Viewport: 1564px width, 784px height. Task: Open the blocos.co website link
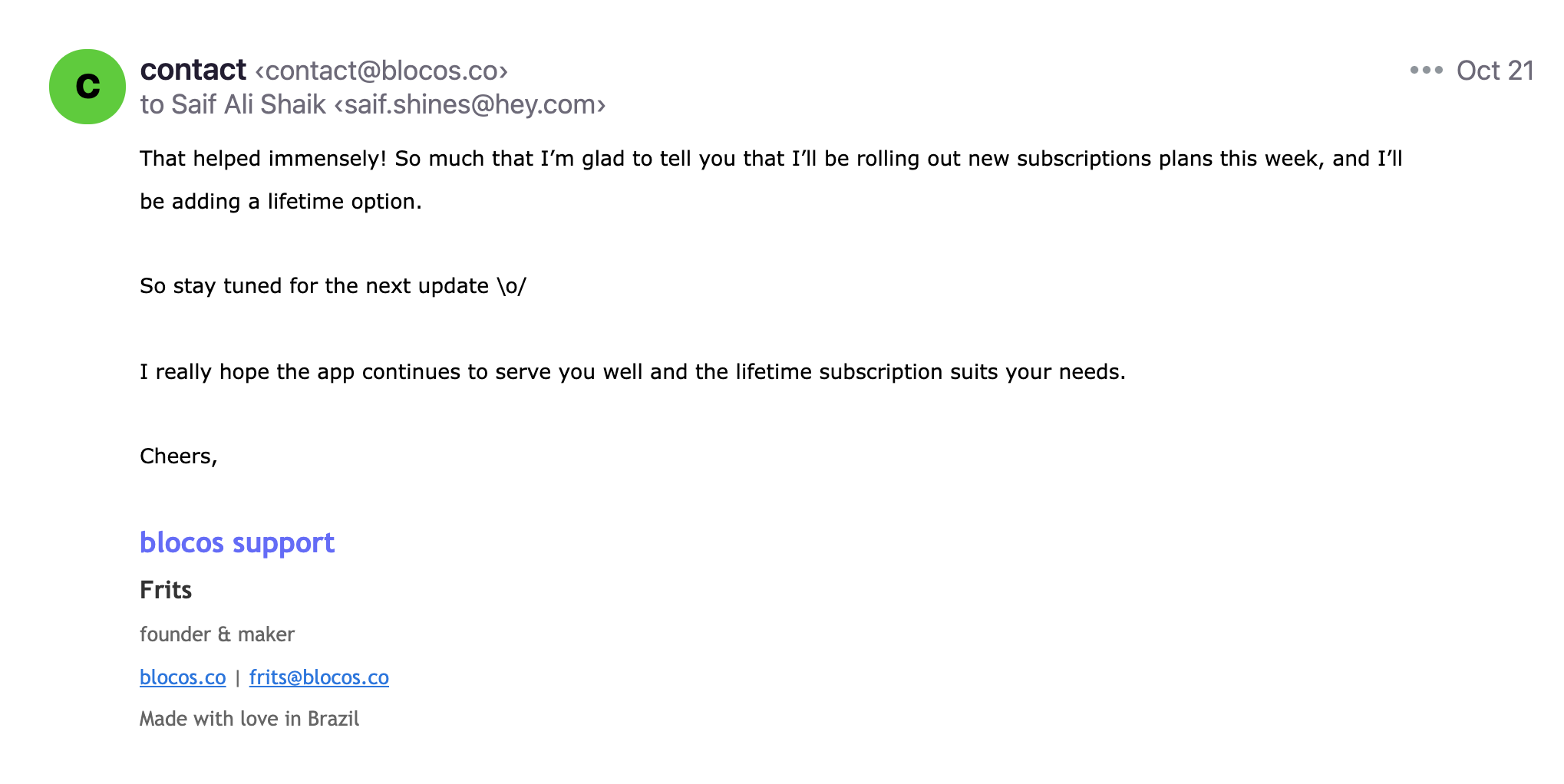[183, 677]
